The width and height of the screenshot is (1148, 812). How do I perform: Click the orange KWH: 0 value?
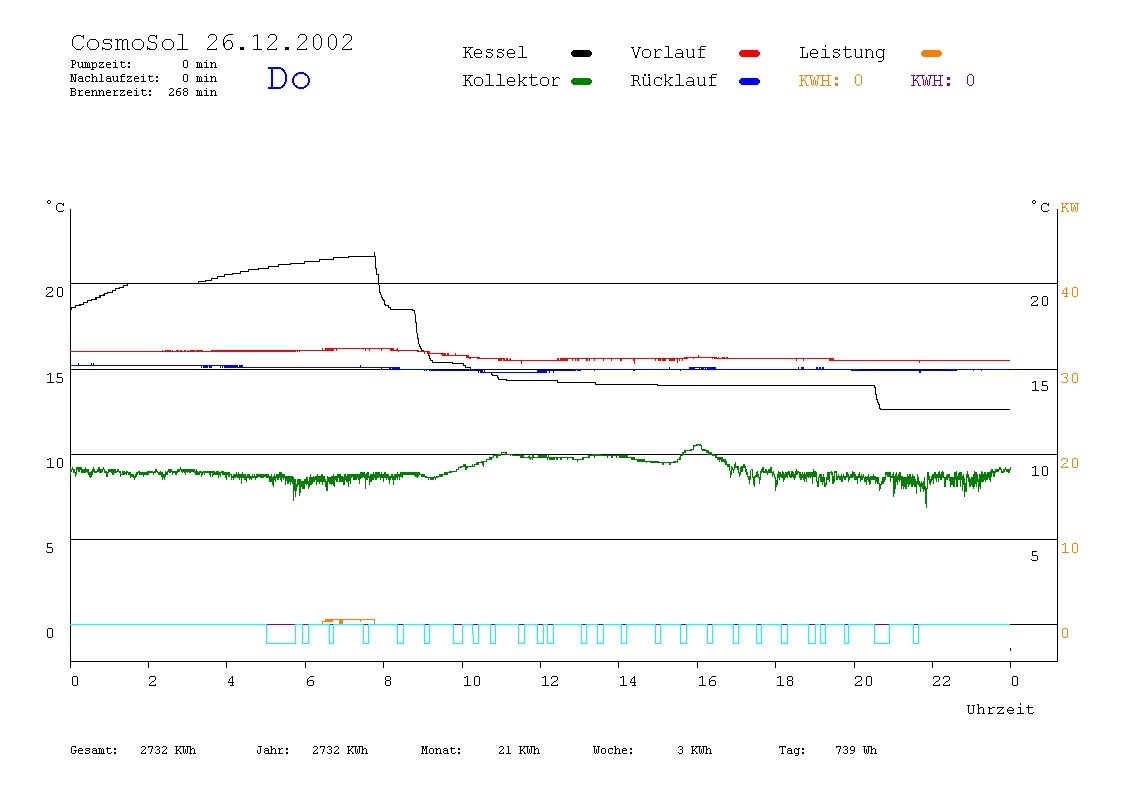click(x=830, y=81)
